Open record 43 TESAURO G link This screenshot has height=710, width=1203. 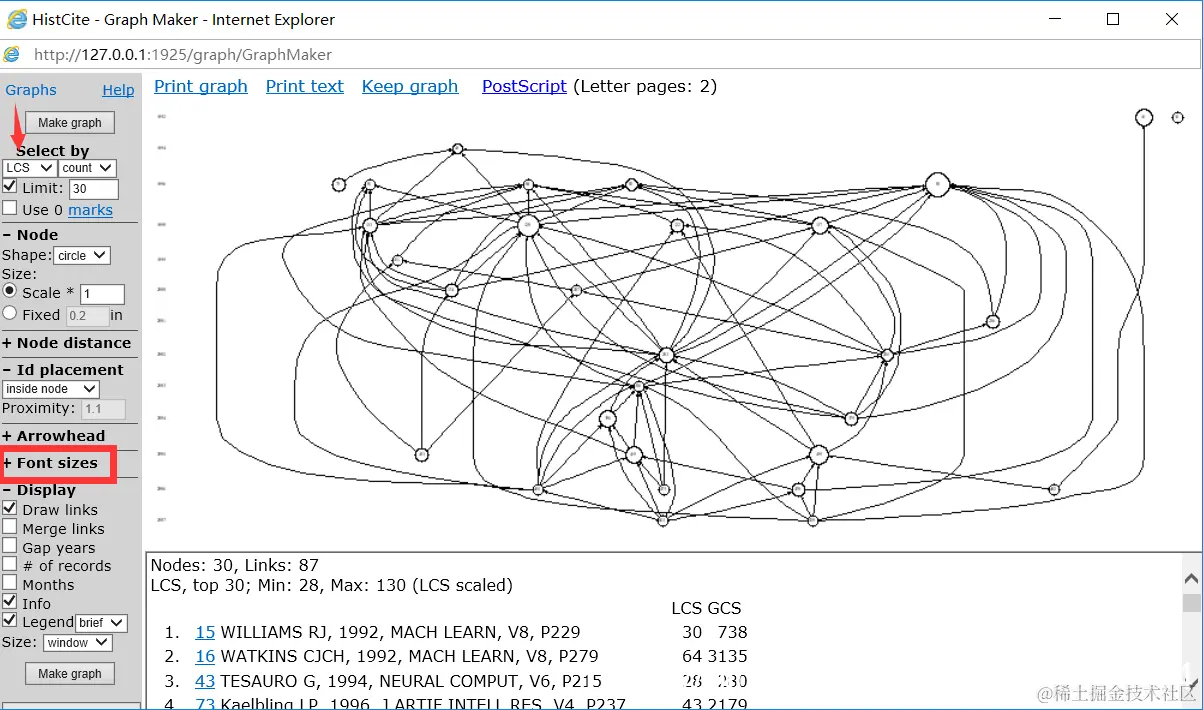[x=205, y=681]
